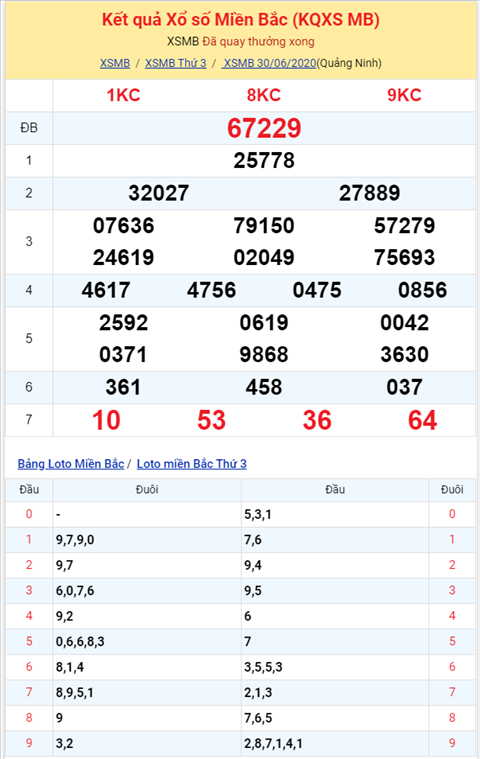The width and height of the screenshot is (480, 759).
Task: Click third prize number 07636
Action: [x=123, y=226]
